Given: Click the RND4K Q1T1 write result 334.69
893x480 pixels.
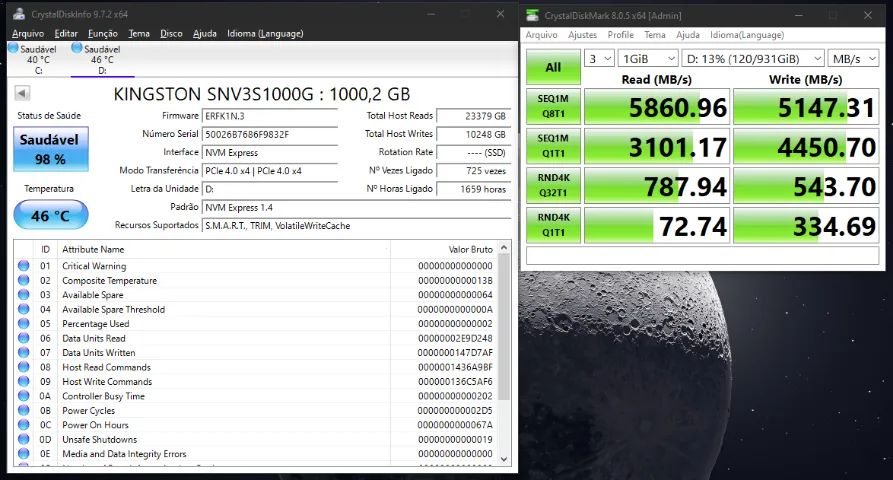Looking at the screenshot, I should 806,225.
